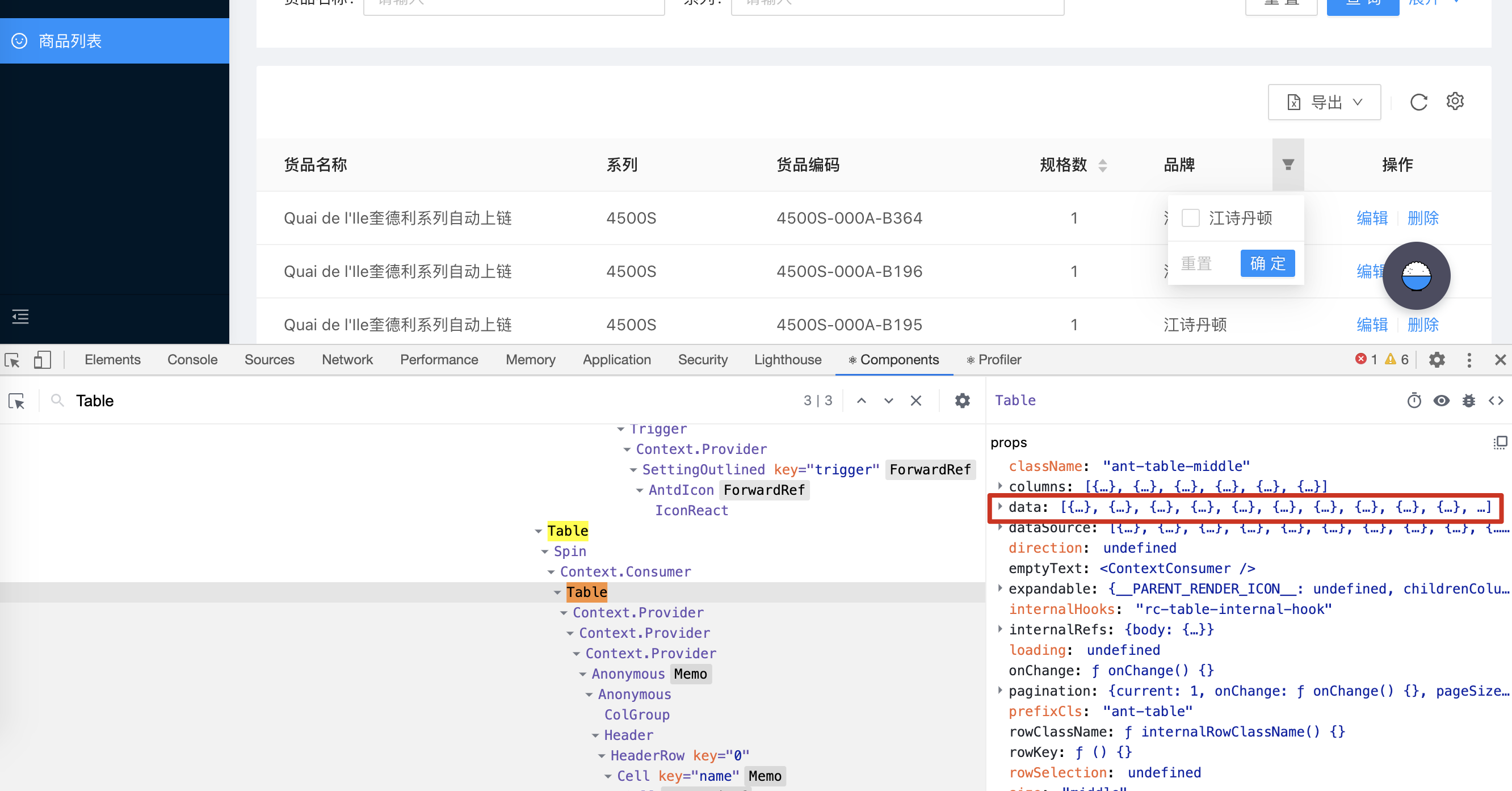Collapse the sidebar using the collapse icon
Image resolution: width=1512 pixels, height=791 pixels.
click(20, 317)
